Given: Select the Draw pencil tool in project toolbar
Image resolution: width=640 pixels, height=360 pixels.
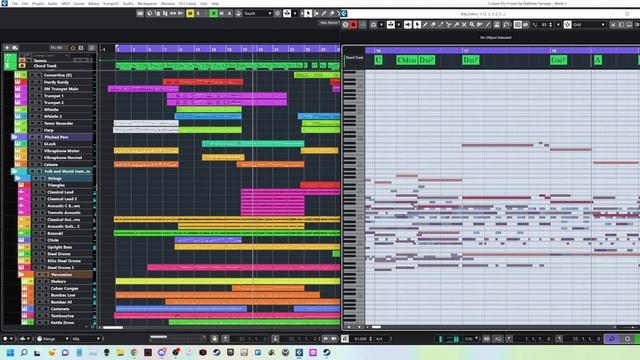Looking at the screenshot, I should pos(324,13).
